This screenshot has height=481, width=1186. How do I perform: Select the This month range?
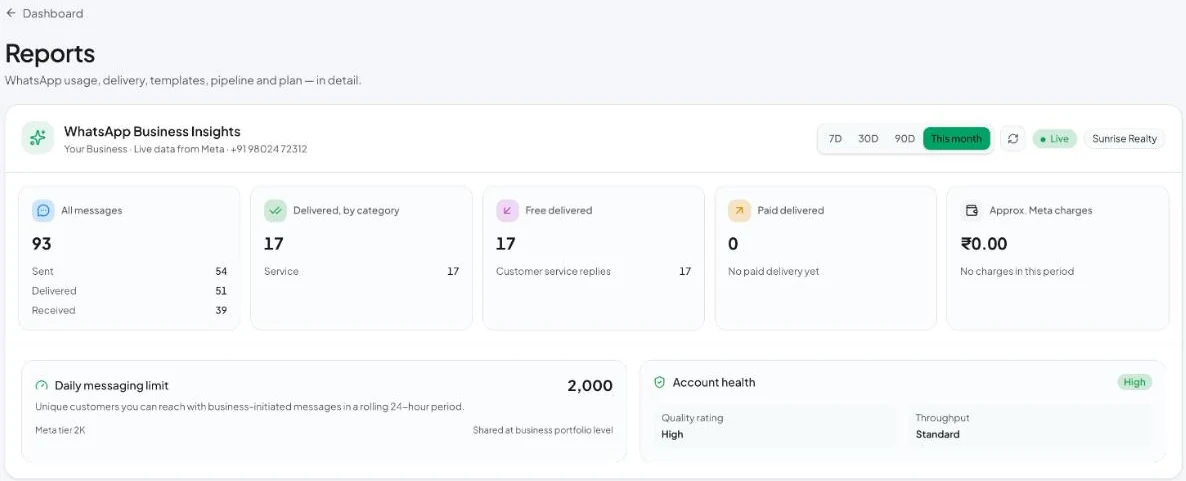[x=956, y=139]
